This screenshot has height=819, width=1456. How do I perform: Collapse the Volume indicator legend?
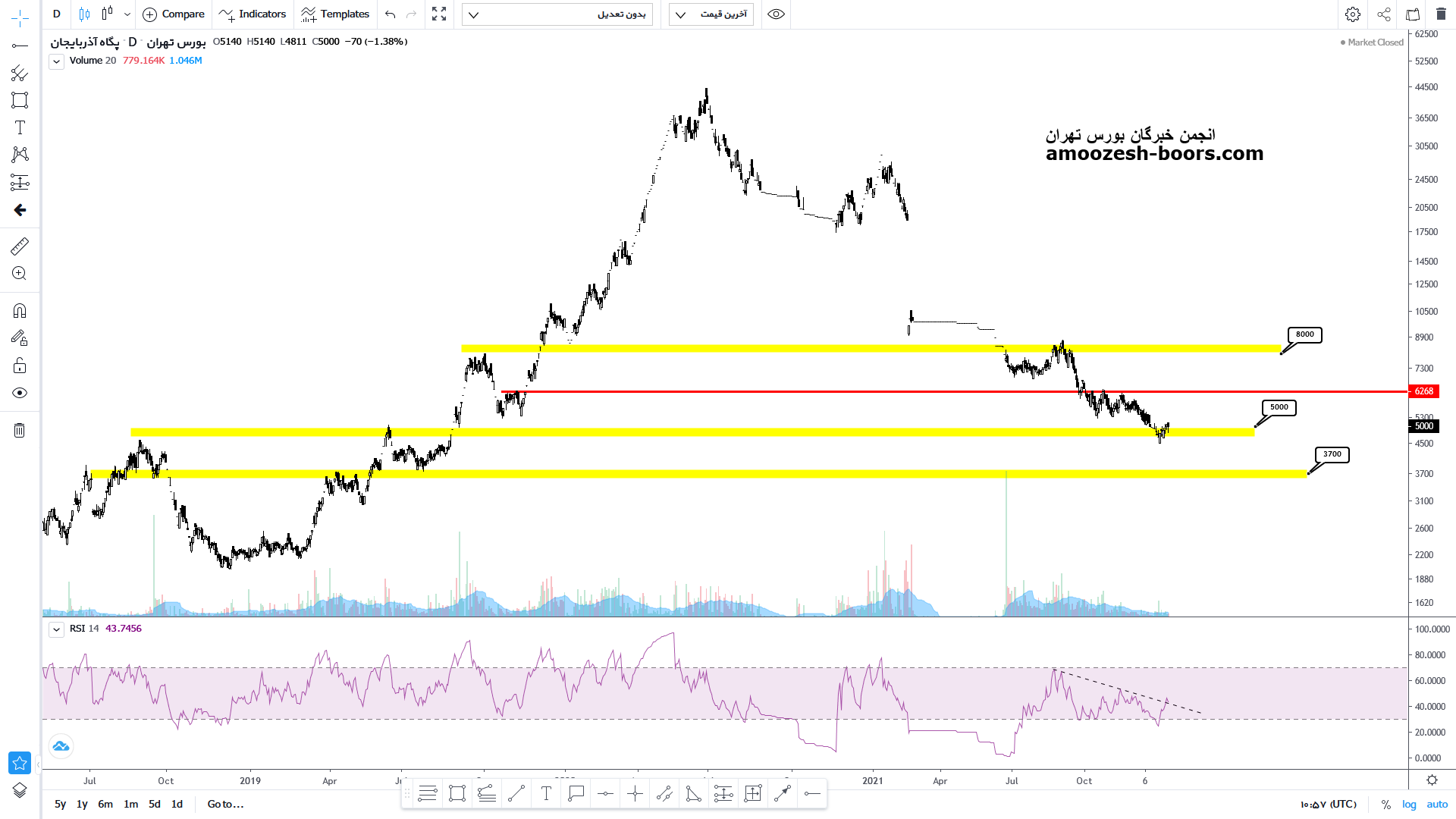click(x=56, y=61)
